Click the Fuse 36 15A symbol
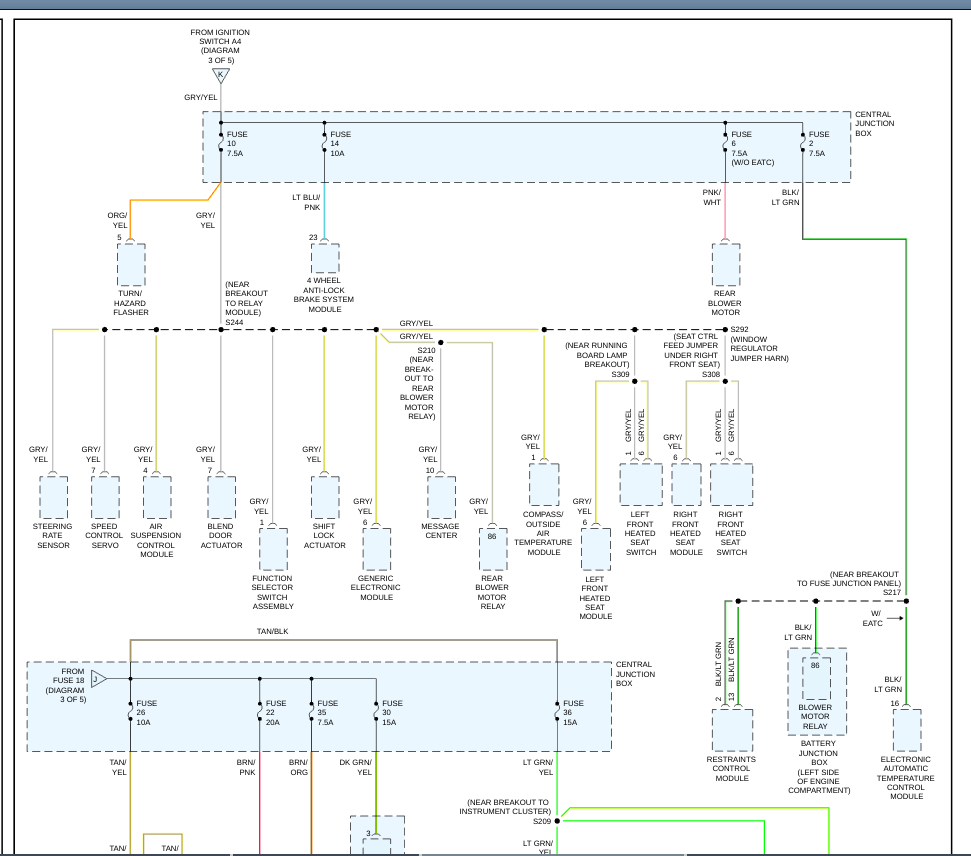Screen dimensions: 971x856 click(557, 711)
